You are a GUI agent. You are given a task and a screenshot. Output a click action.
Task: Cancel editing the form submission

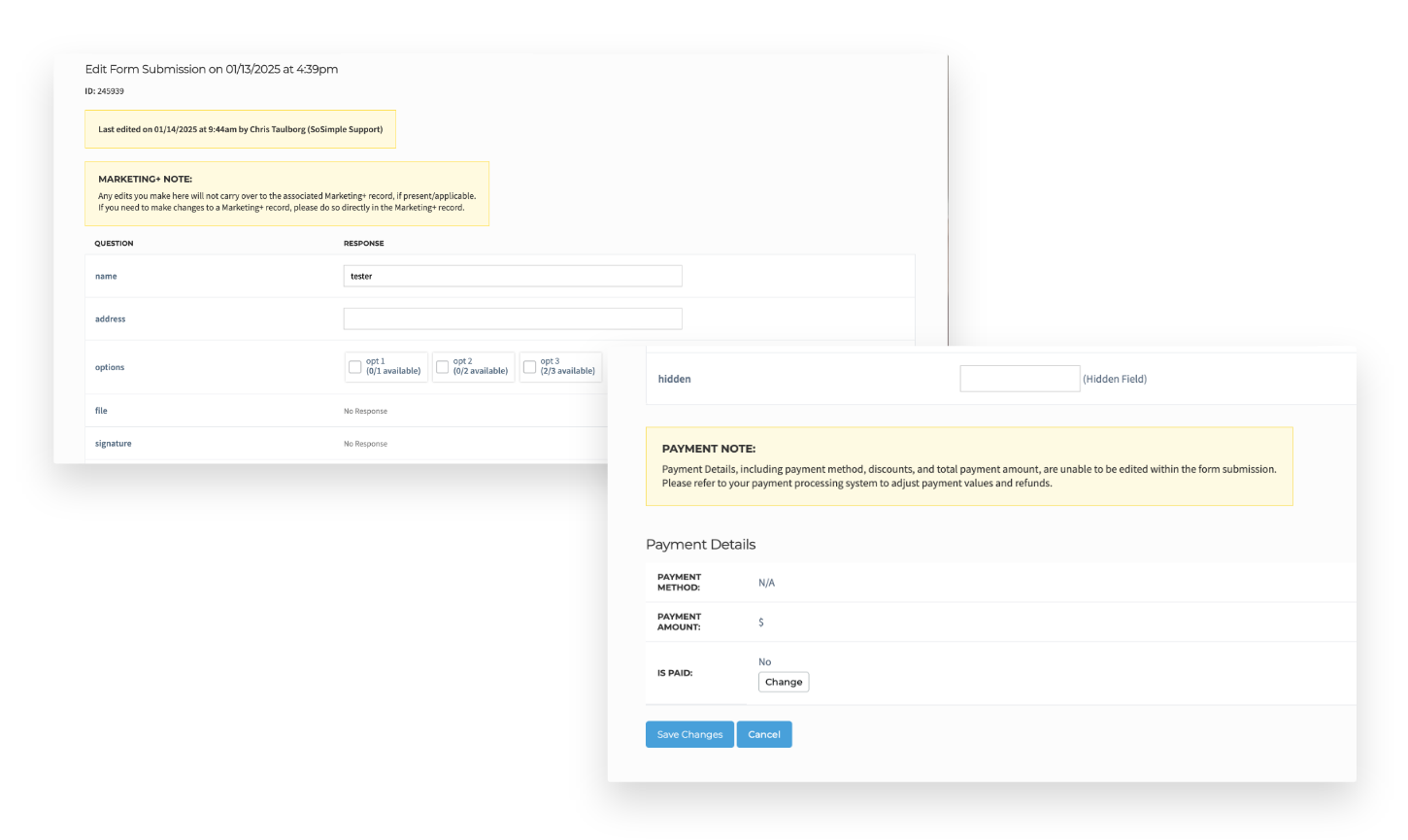click(x=764, y=734)
